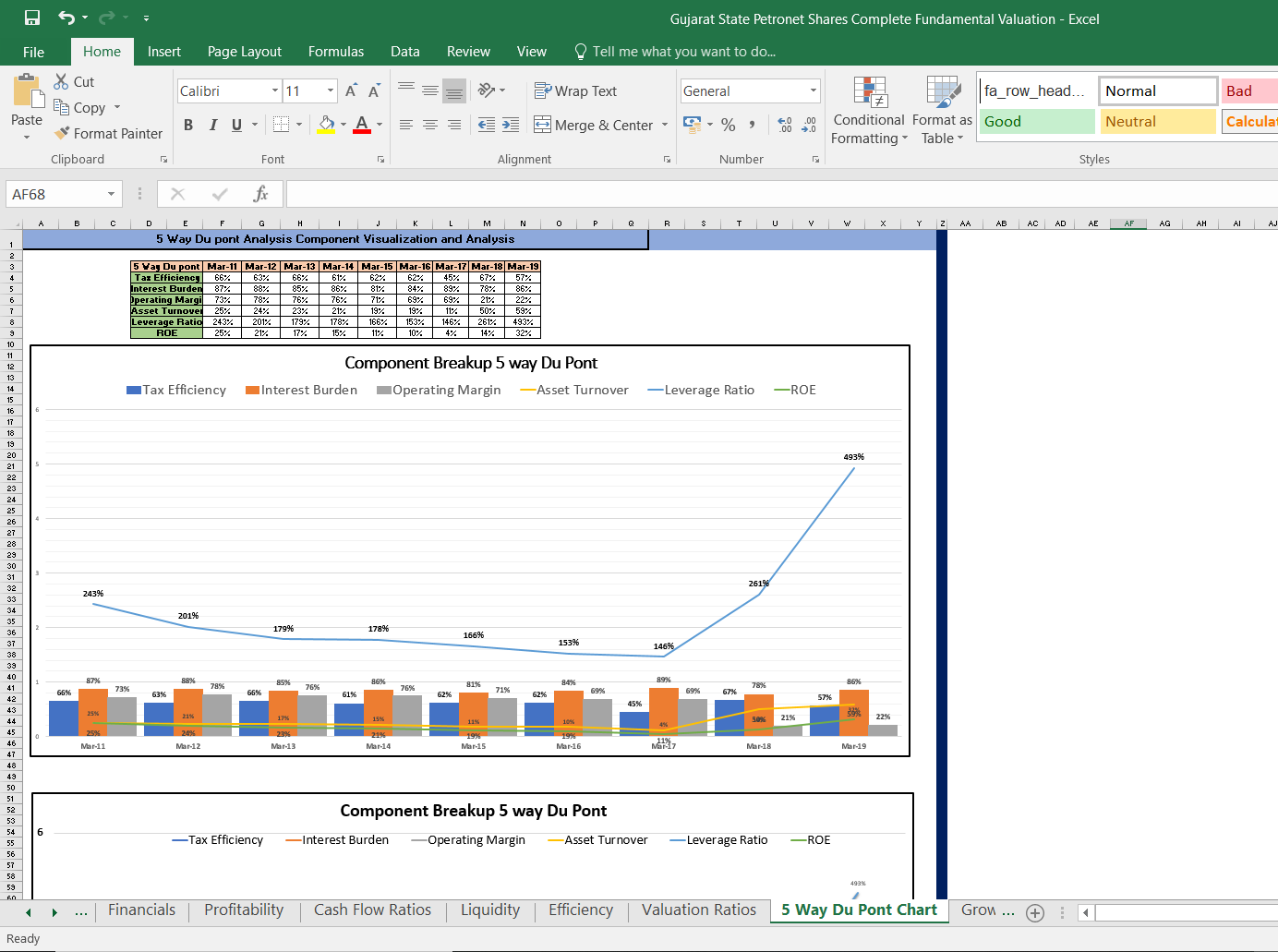This screenshot has height=952, width=1278.
Task: Open the Cash Flow Ratios sheet tab
Action: point(372,910)
